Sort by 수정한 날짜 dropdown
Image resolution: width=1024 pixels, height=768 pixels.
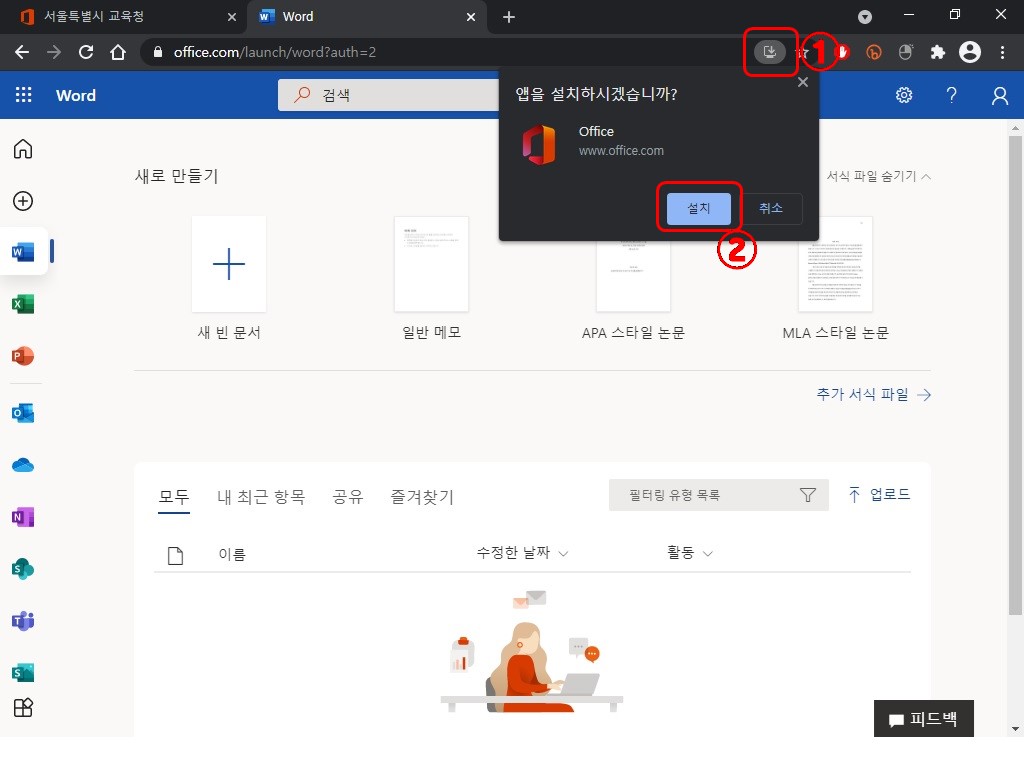point(522,552)
